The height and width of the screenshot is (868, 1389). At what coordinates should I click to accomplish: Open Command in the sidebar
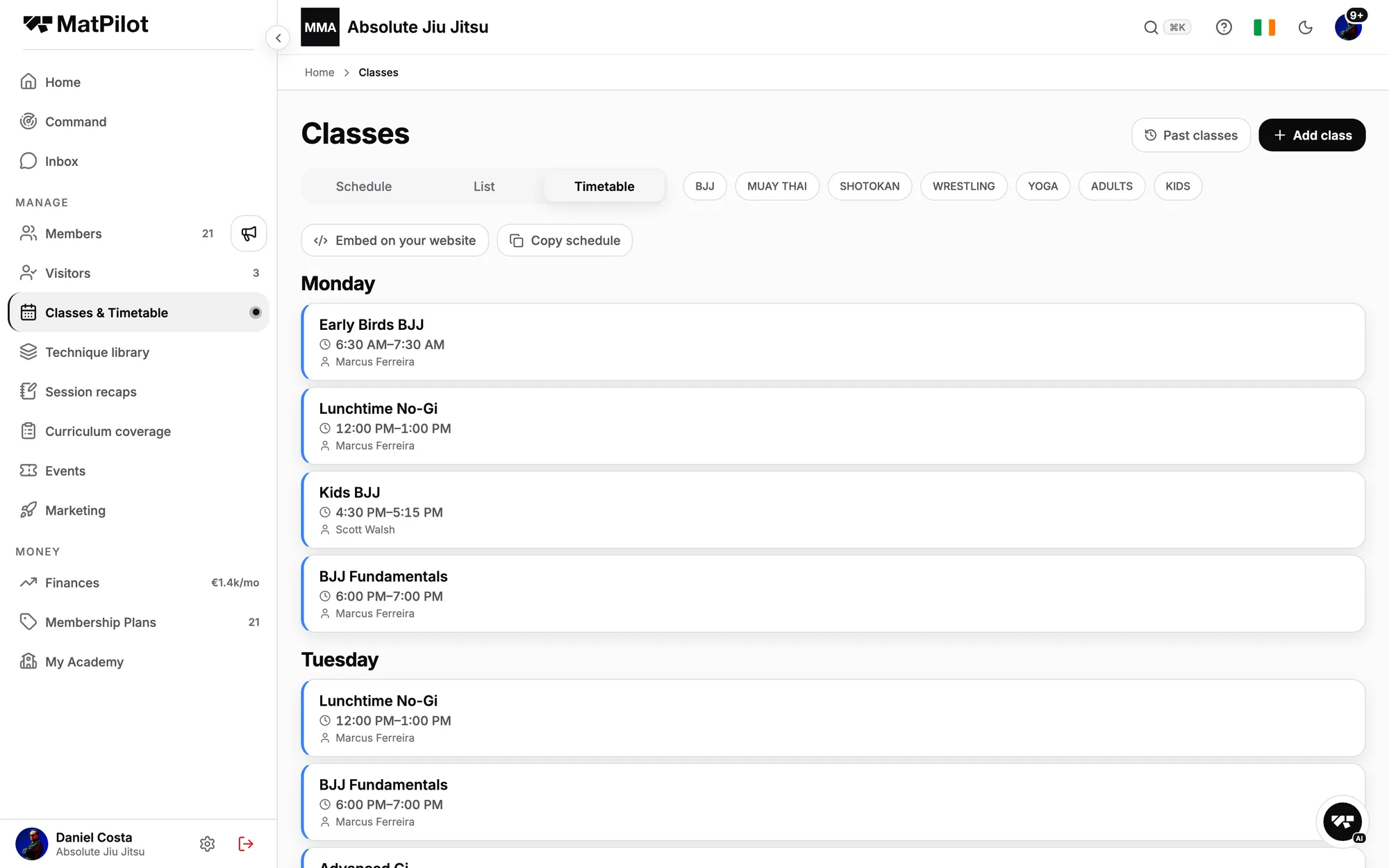pos(139,122)
